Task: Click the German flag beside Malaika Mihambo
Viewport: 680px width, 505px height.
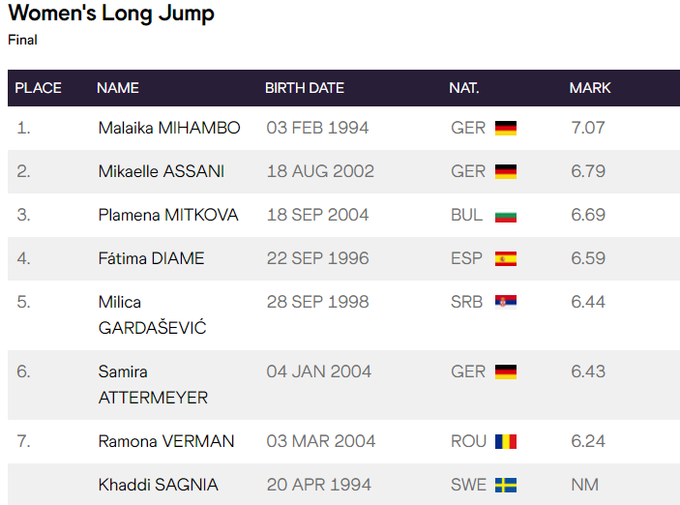Action: click(506, 128)
